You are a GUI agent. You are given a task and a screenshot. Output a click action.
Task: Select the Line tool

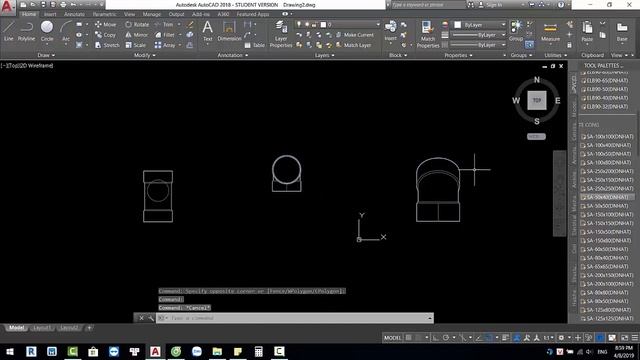[9, 31]
